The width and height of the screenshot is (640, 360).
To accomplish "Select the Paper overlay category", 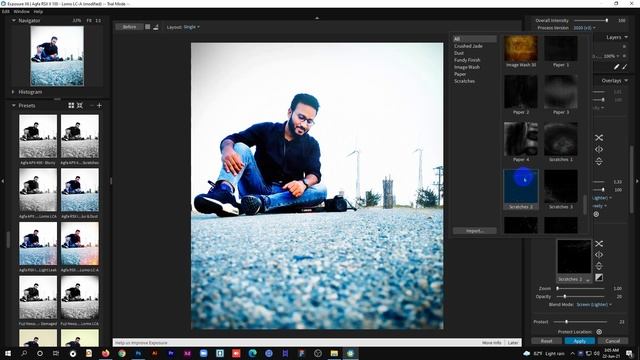I will [460, 74].
